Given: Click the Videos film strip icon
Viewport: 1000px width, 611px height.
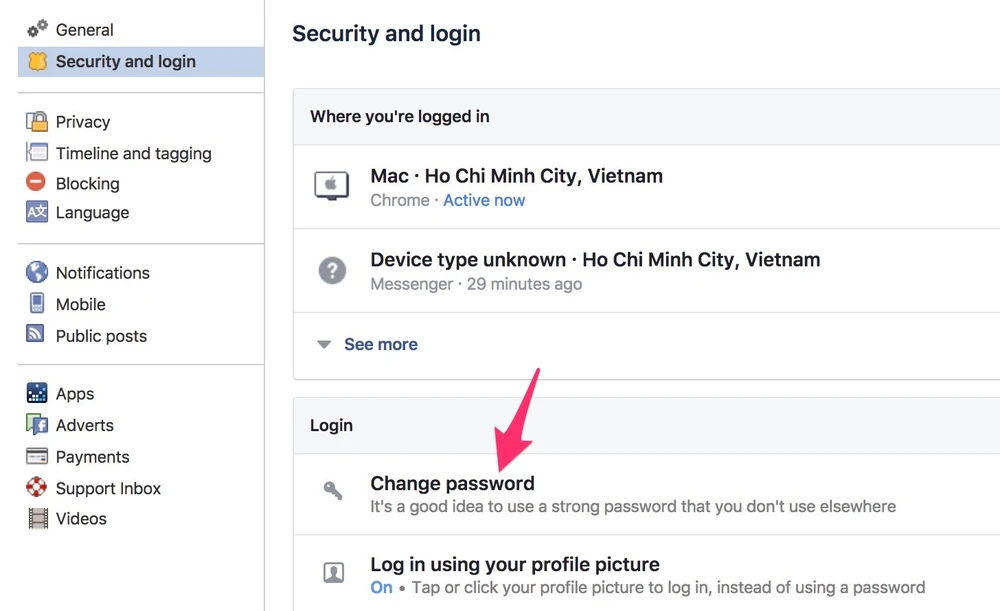Looking at the screenshot, I should pyautogui.click(x=38, y=518).
